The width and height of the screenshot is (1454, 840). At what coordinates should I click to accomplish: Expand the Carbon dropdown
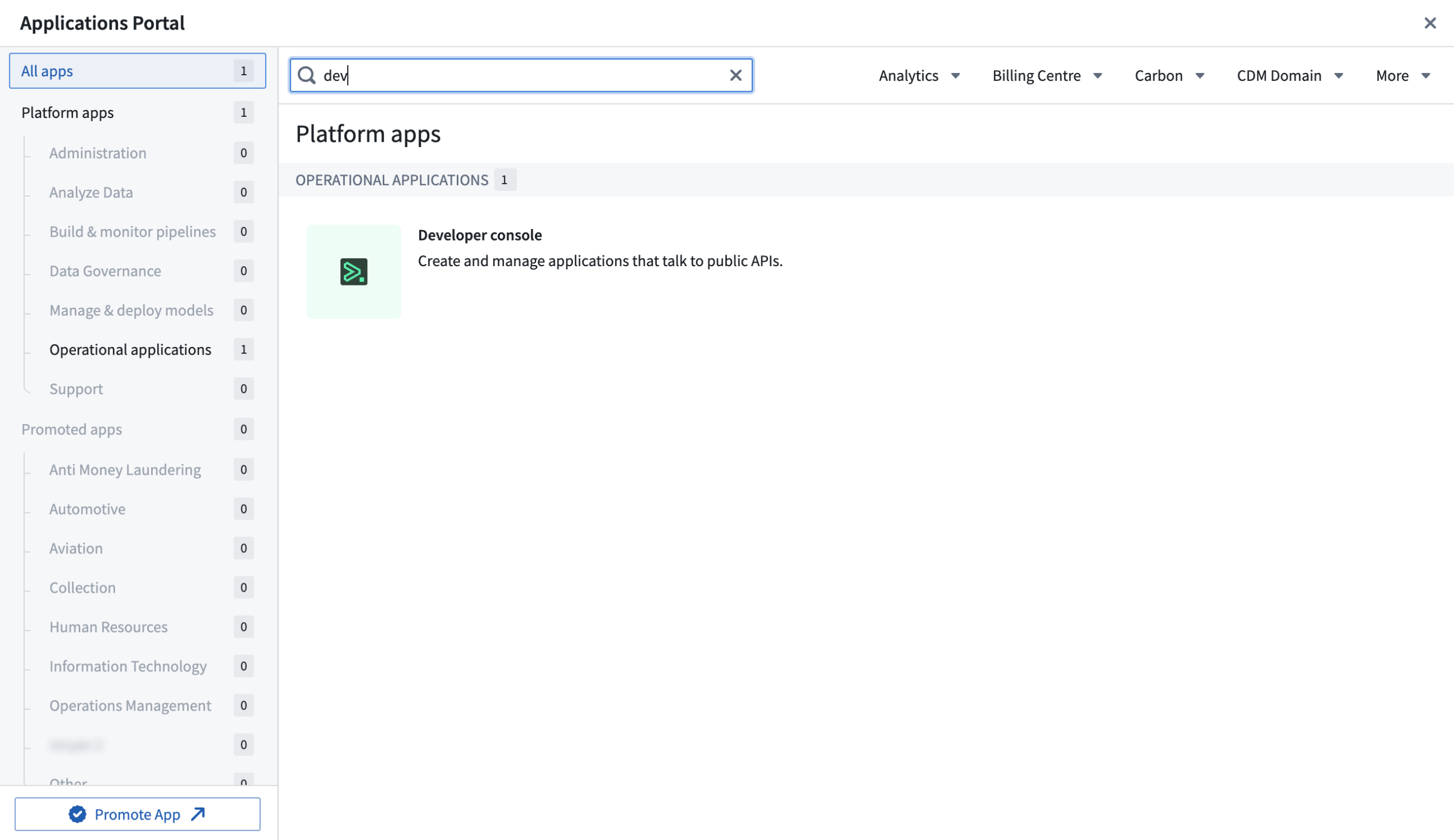pyautogui.click(x=1169, y=75)
